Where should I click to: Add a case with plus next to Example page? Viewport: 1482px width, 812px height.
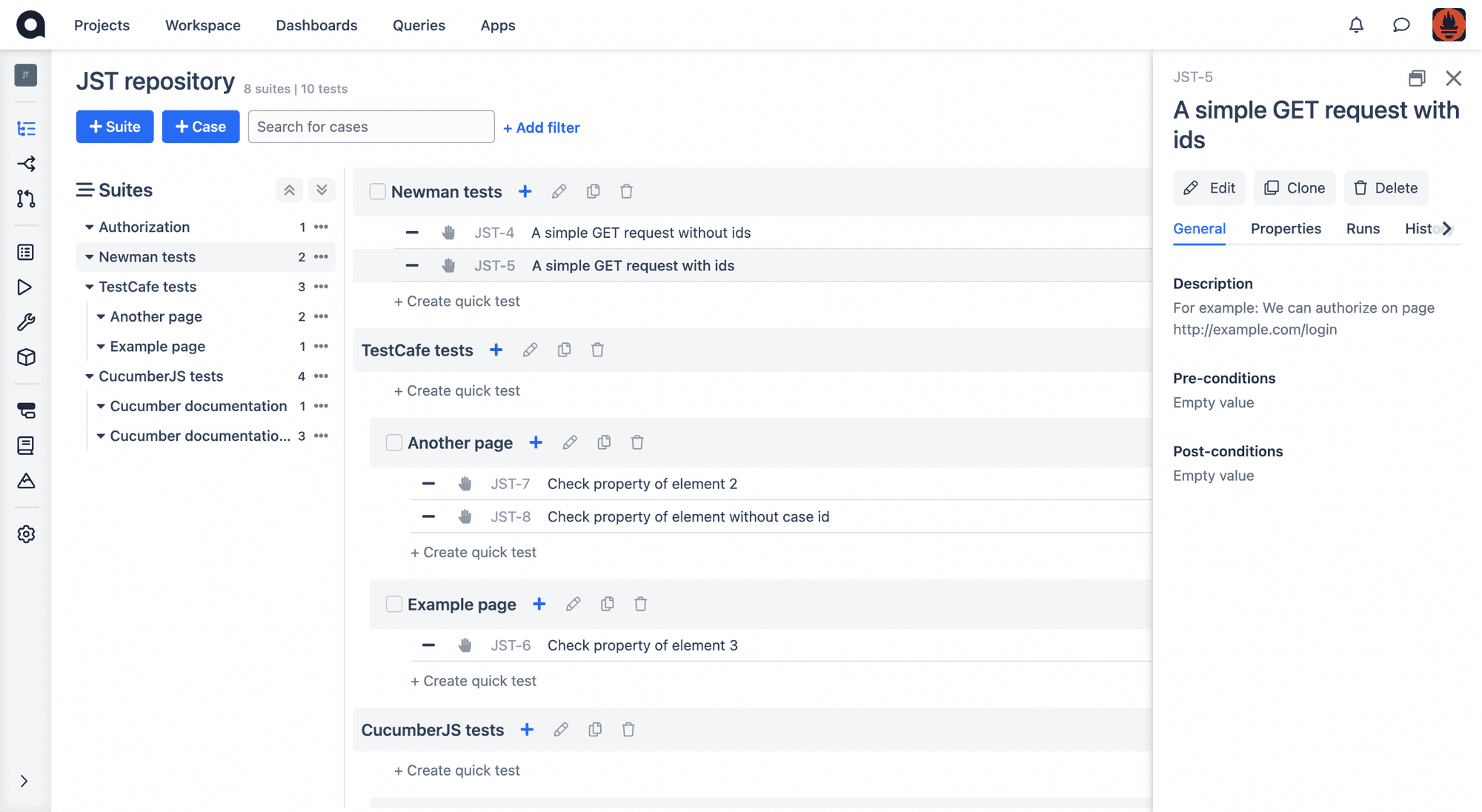click(x=539, y=605)
